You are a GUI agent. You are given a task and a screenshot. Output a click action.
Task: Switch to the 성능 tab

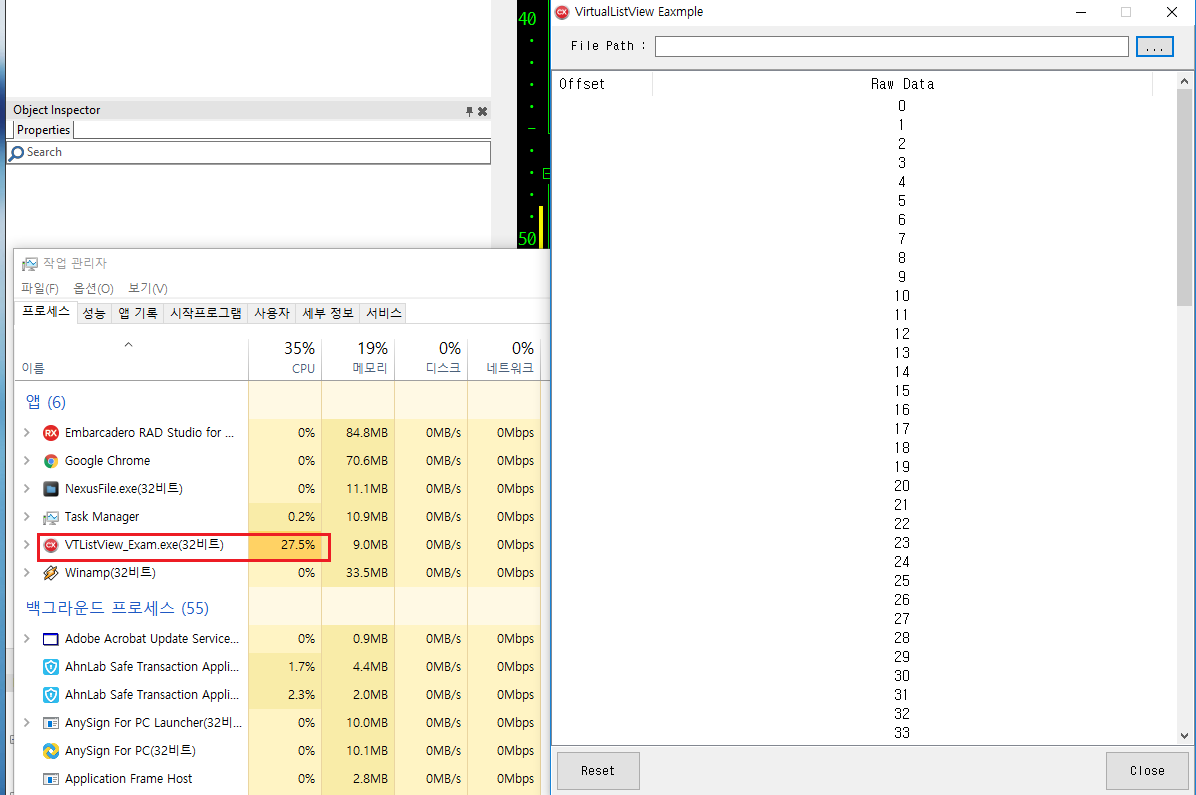[94, 313]
